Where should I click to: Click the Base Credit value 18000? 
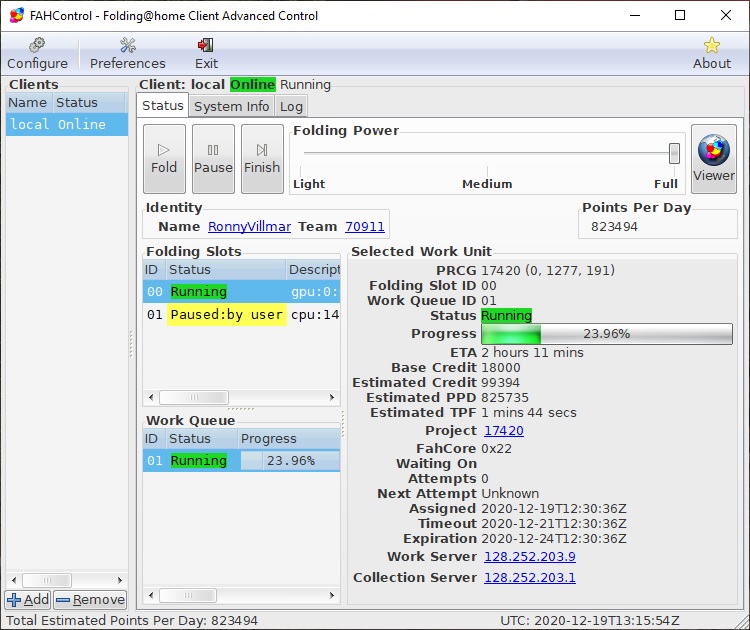[x=501, y=367]
